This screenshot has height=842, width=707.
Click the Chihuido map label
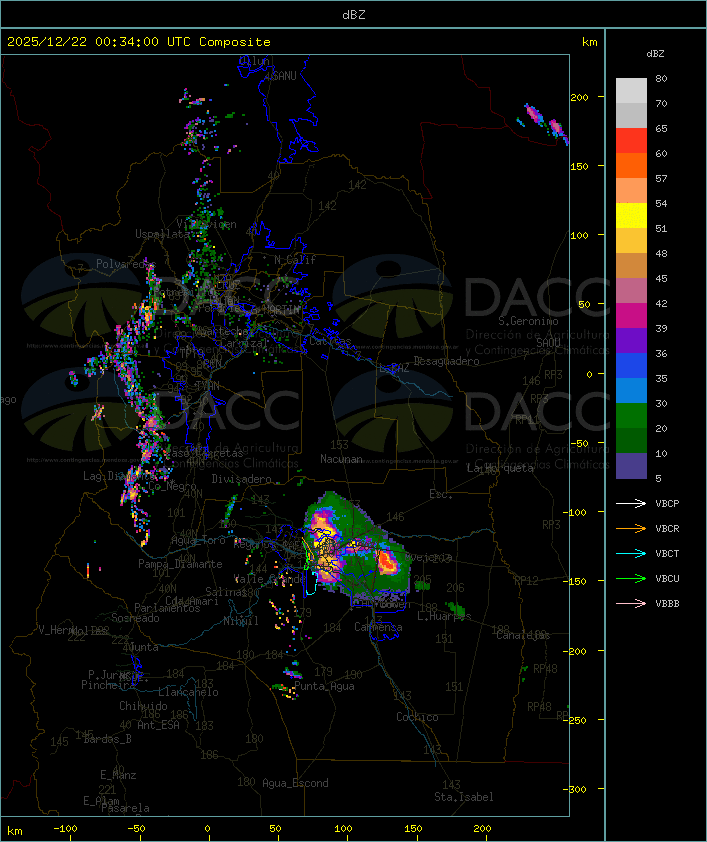[x=143, y=706]
